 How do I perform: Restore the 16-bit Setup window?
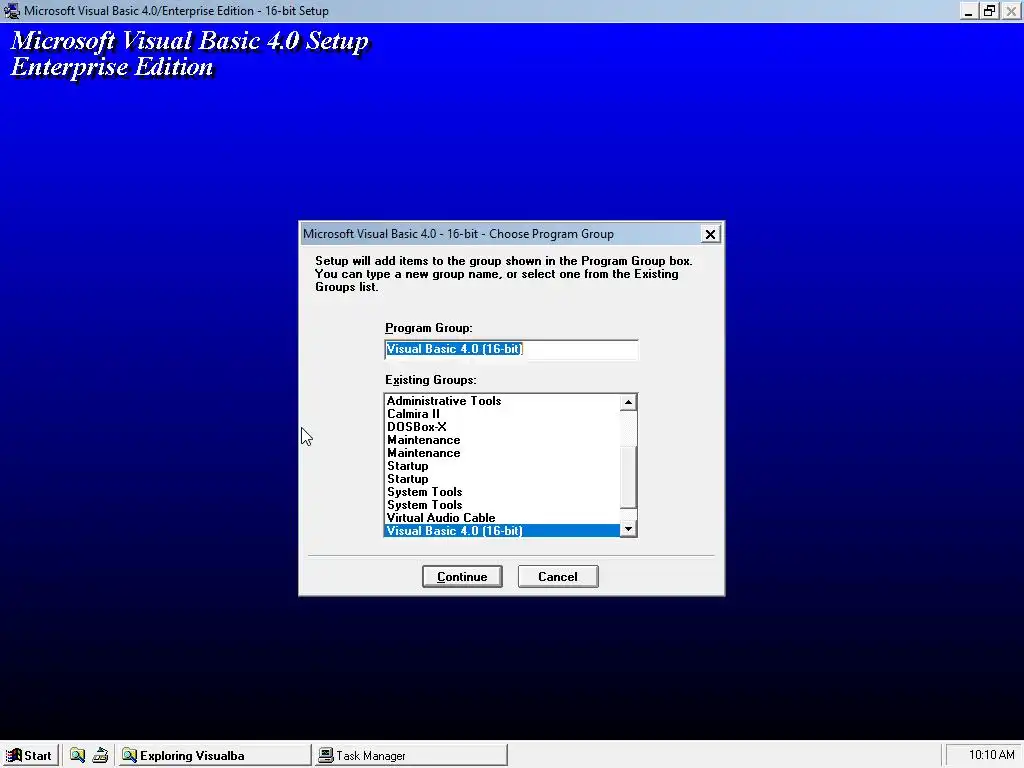coord(989,10)
